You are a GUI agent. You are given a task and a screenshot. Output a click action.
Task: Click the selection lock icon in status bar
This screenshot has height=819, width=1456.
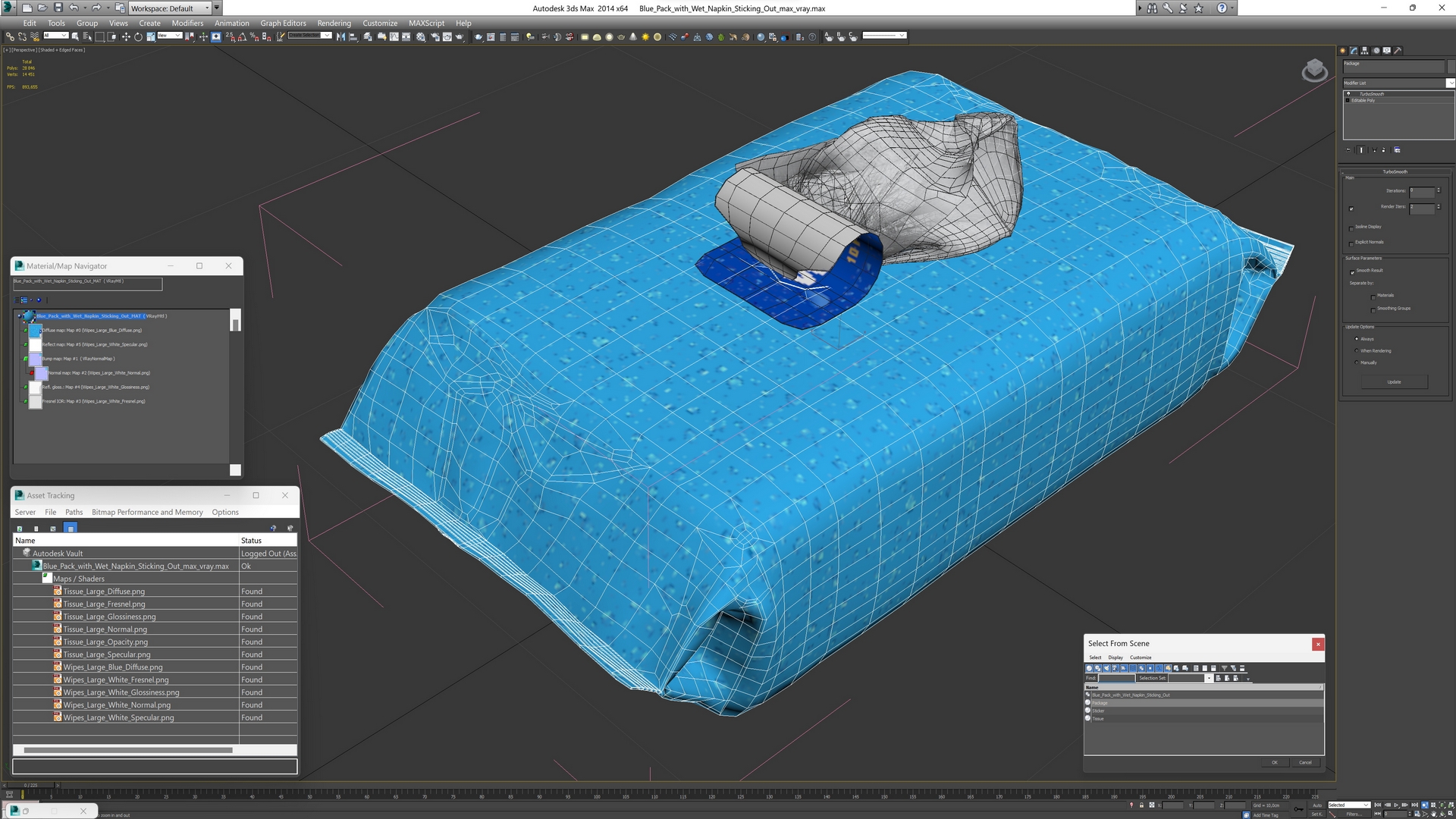(x=1141, y=805)
